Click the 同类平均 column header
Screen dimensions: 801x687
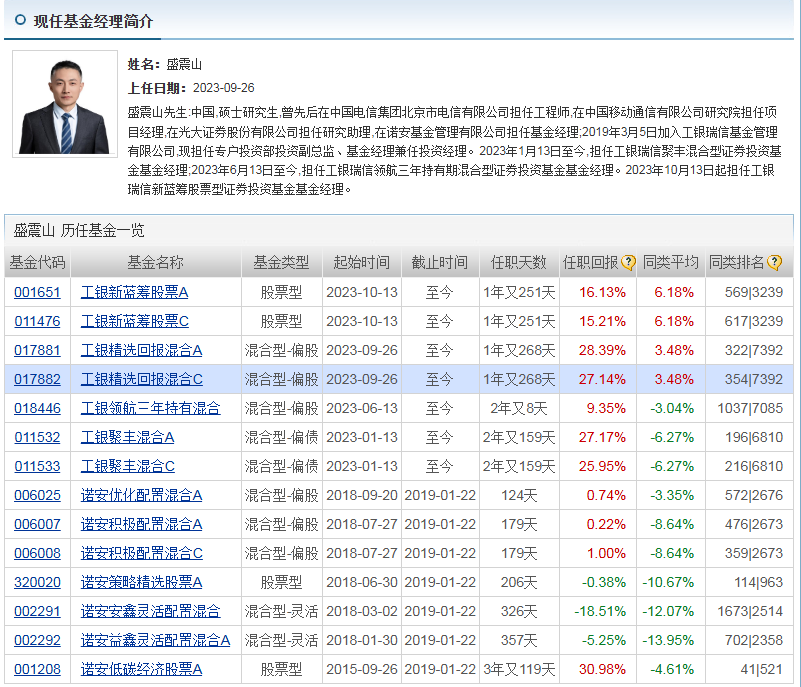pos(671,263)
